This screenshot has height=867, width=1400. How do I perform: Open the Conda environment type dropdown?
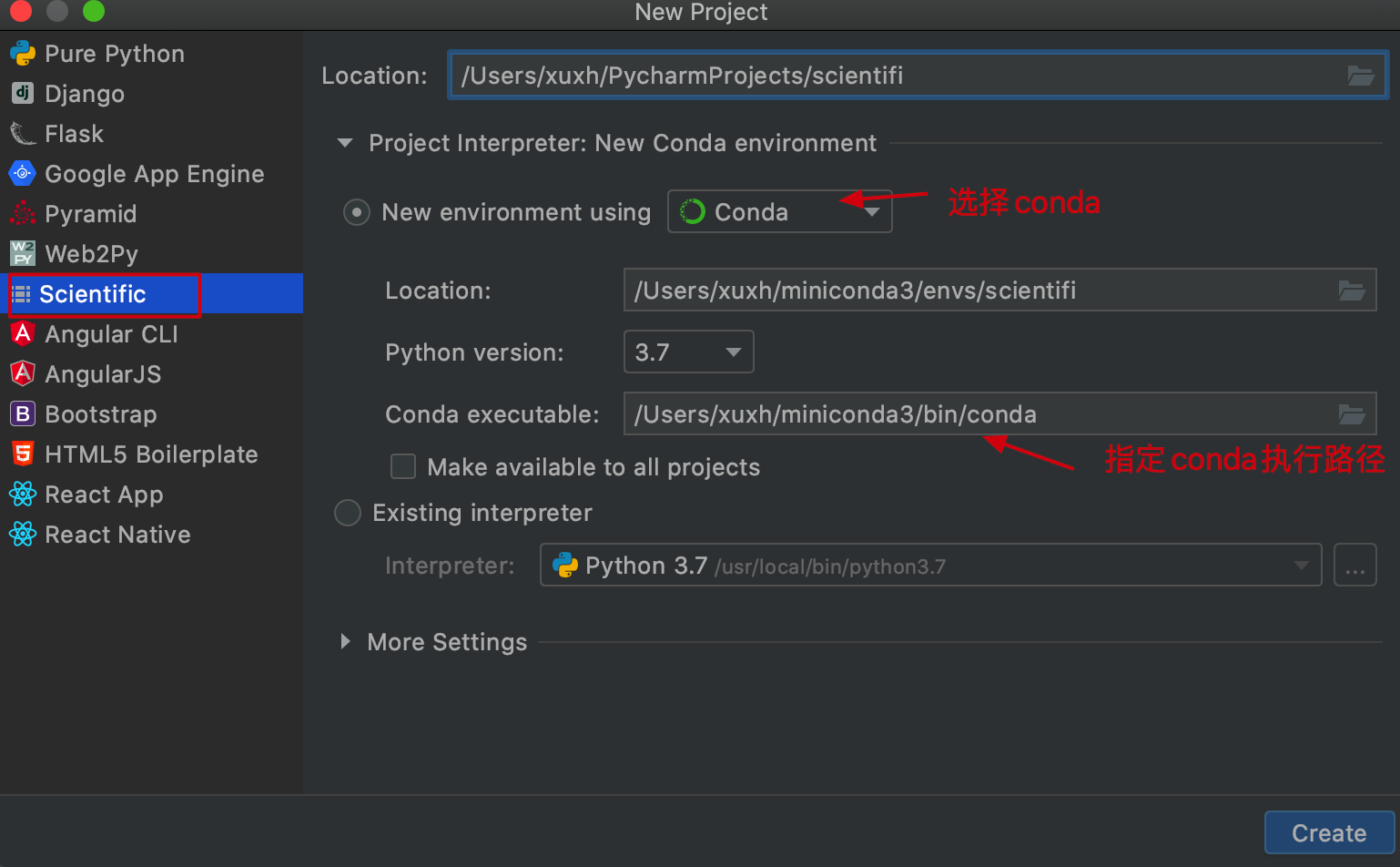point(780,211)
